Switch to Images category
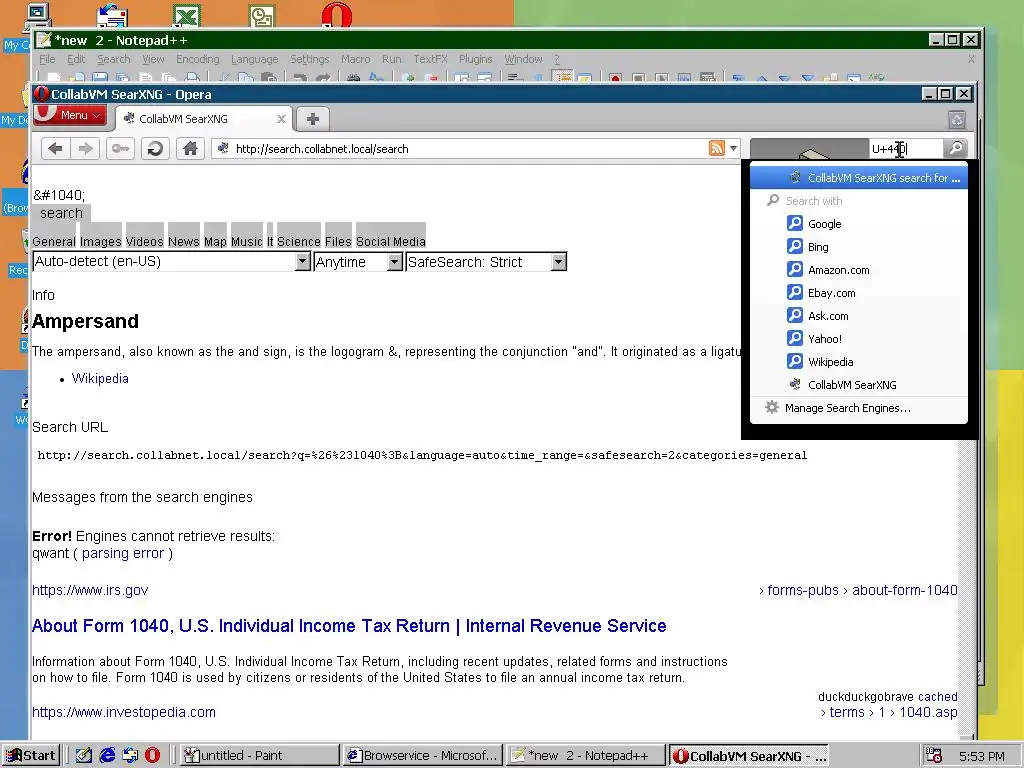 (100, 242)
